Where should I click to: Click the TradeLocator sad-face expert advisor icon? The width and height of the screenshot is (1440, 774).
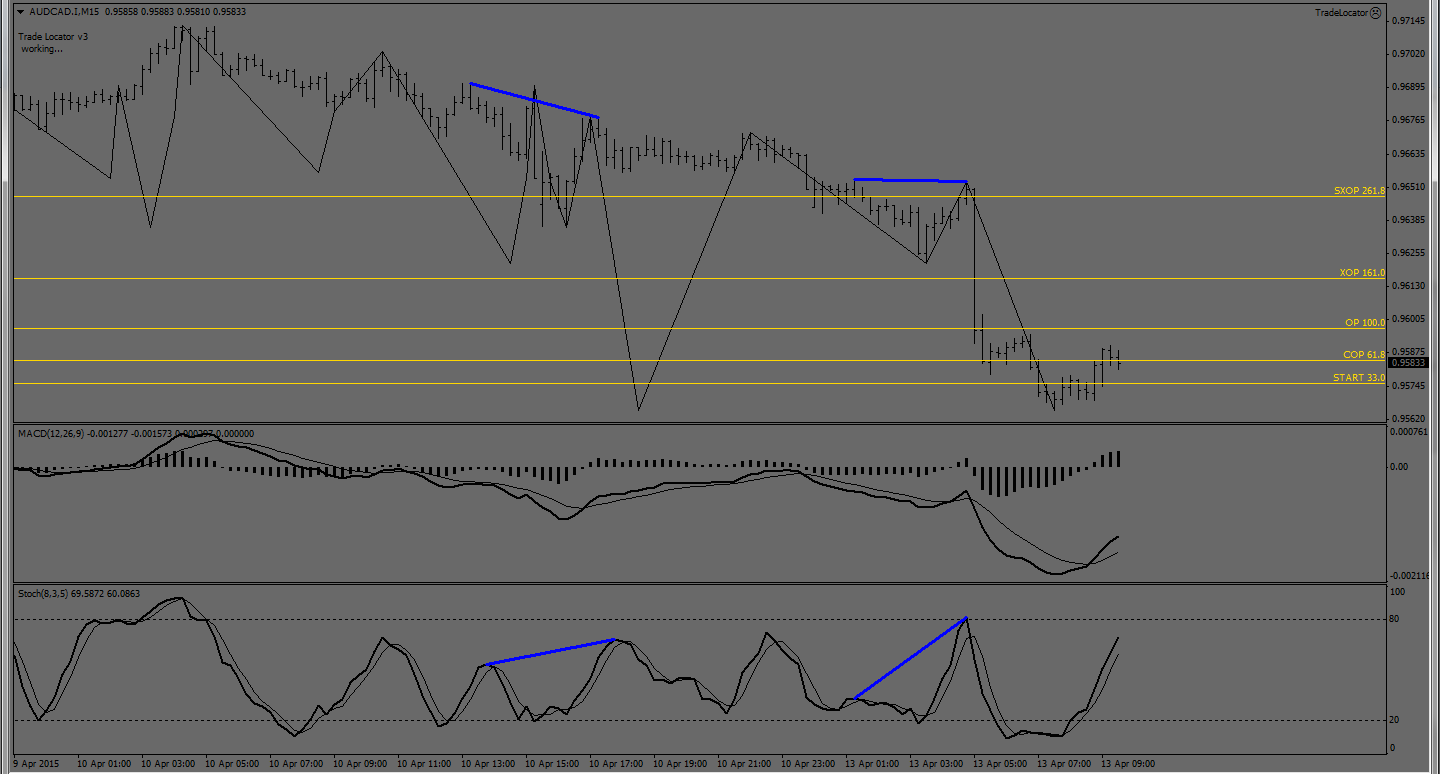[x=1375, y=13]
